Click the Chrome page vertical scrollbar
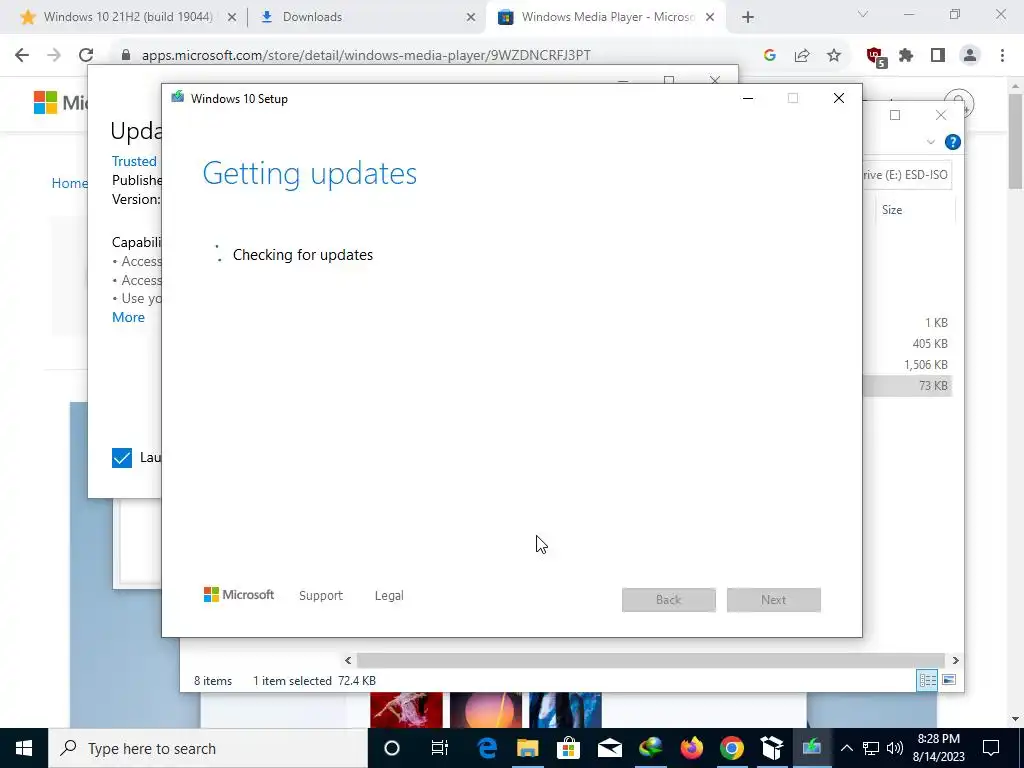The width and height of the screenshot is (1024, 768). click(x=1015, y=140)
